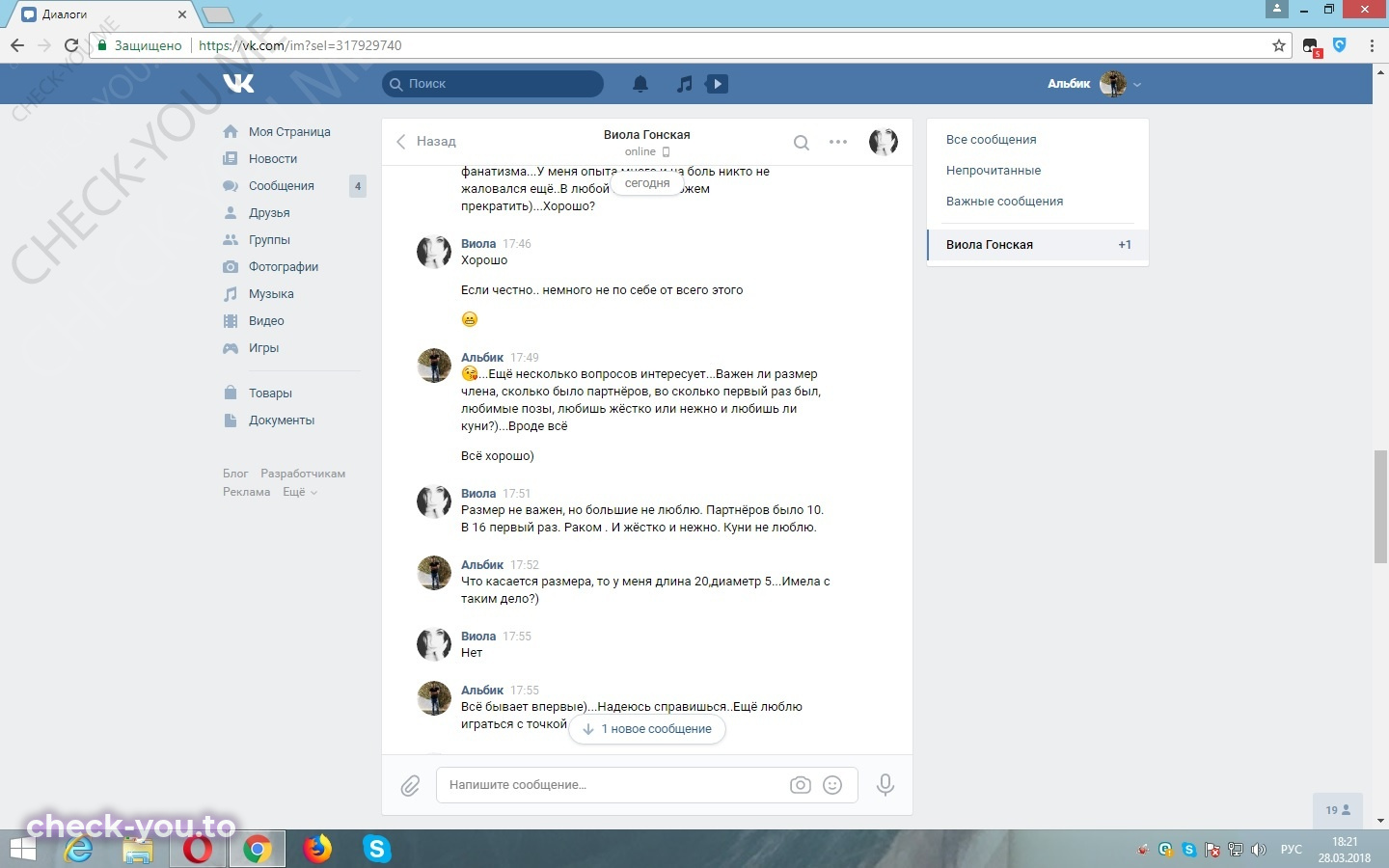Open Skype from taskbar

coord(376,849)
